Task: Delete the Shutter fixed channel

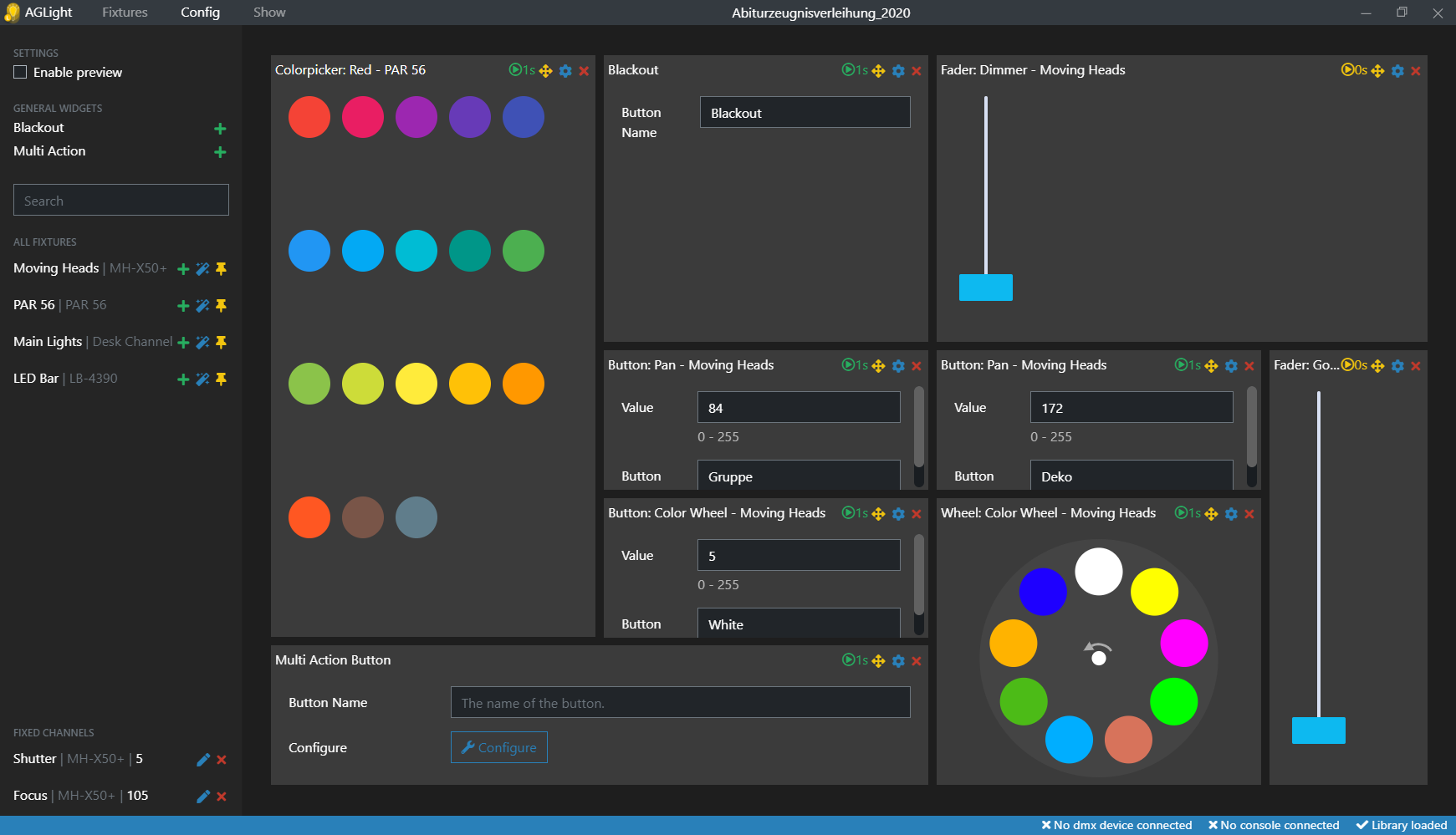Action: (222, 760)
